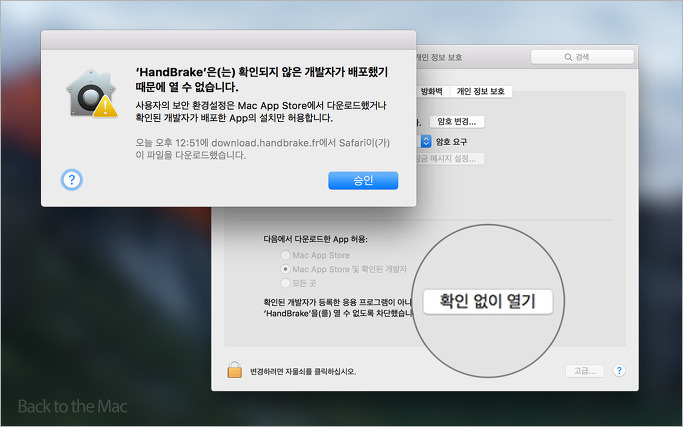
Task: Click the 승인 button in HandBrake alert
Action: (x=363, y=180)
